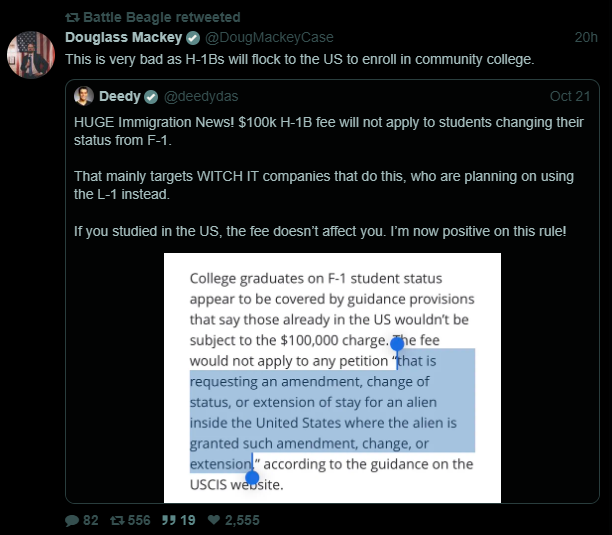Open Deedy's small profile avatar

[84, 97]
